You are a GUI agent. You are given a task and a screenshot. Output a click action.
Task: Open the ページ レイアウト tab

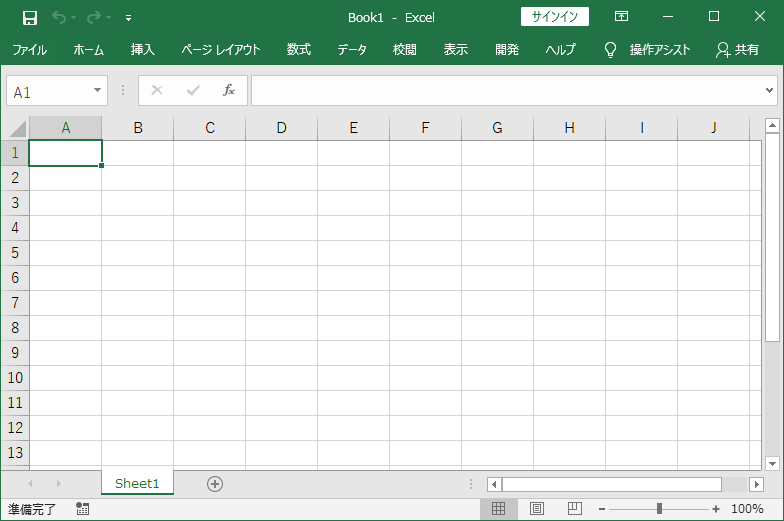(x=220, y=50)
